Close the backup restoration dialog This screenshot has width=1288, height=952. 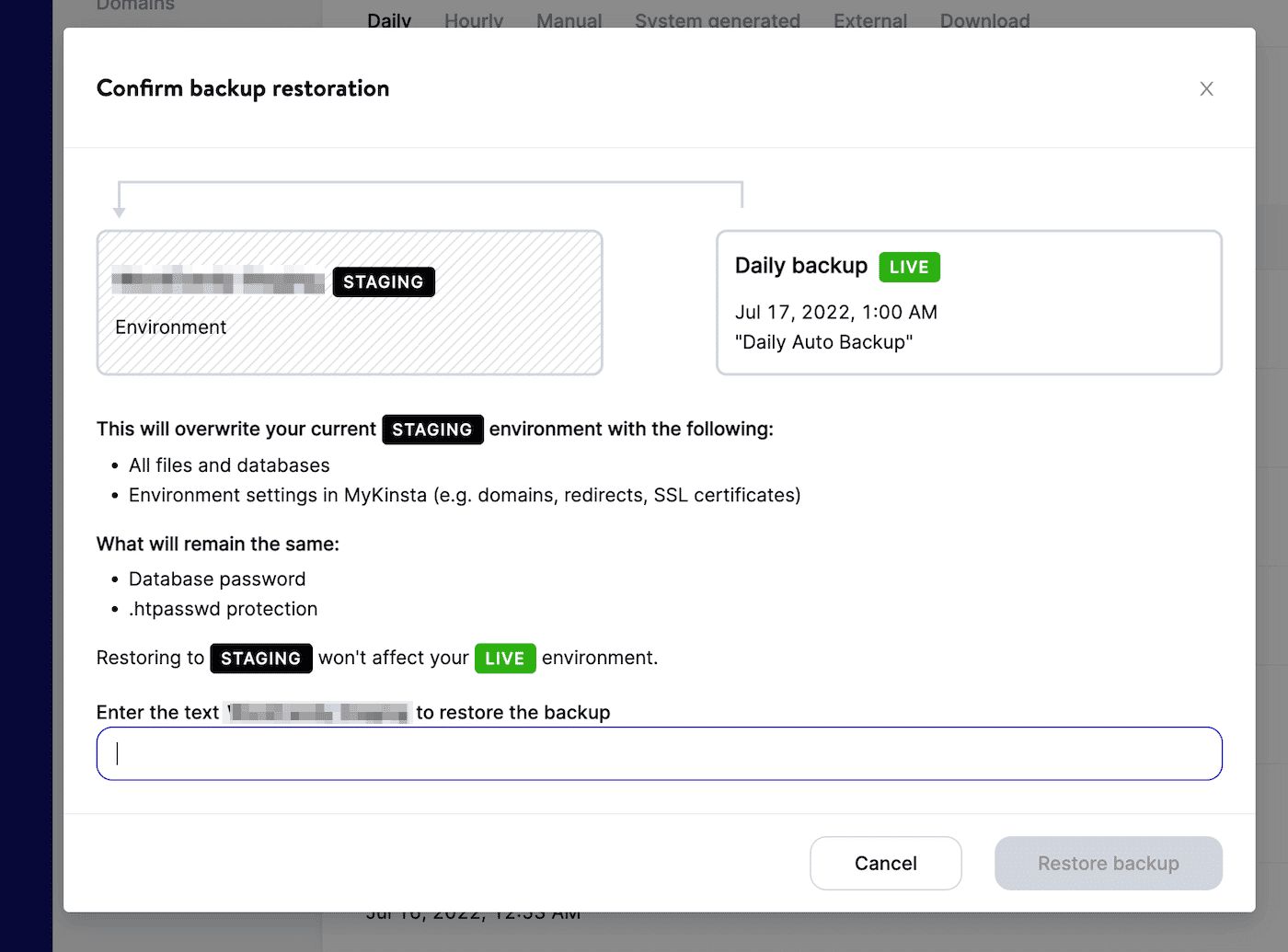click(x=1206, y=88)
